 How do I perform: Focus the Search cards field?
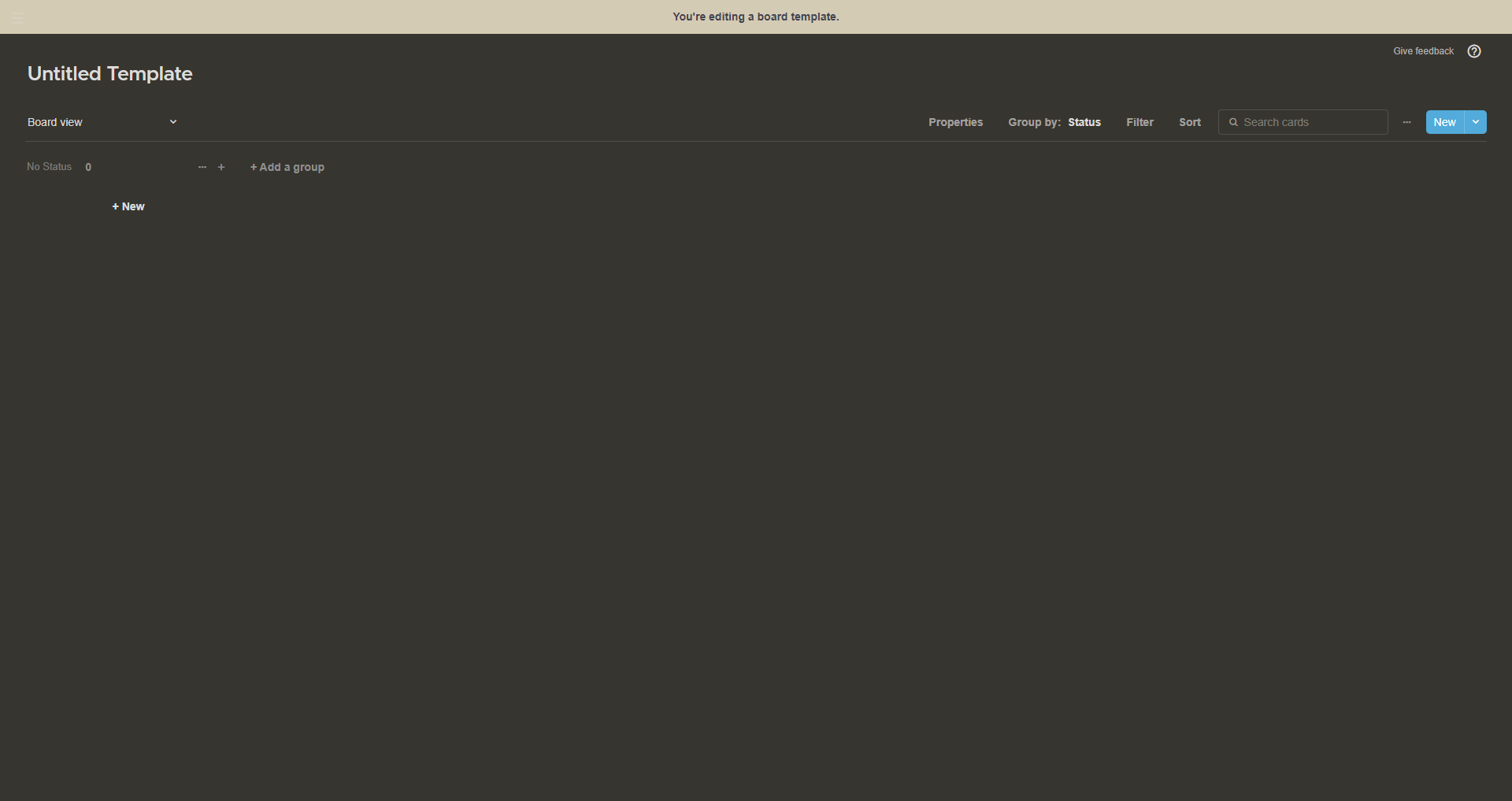click(x=1303, y=122)
